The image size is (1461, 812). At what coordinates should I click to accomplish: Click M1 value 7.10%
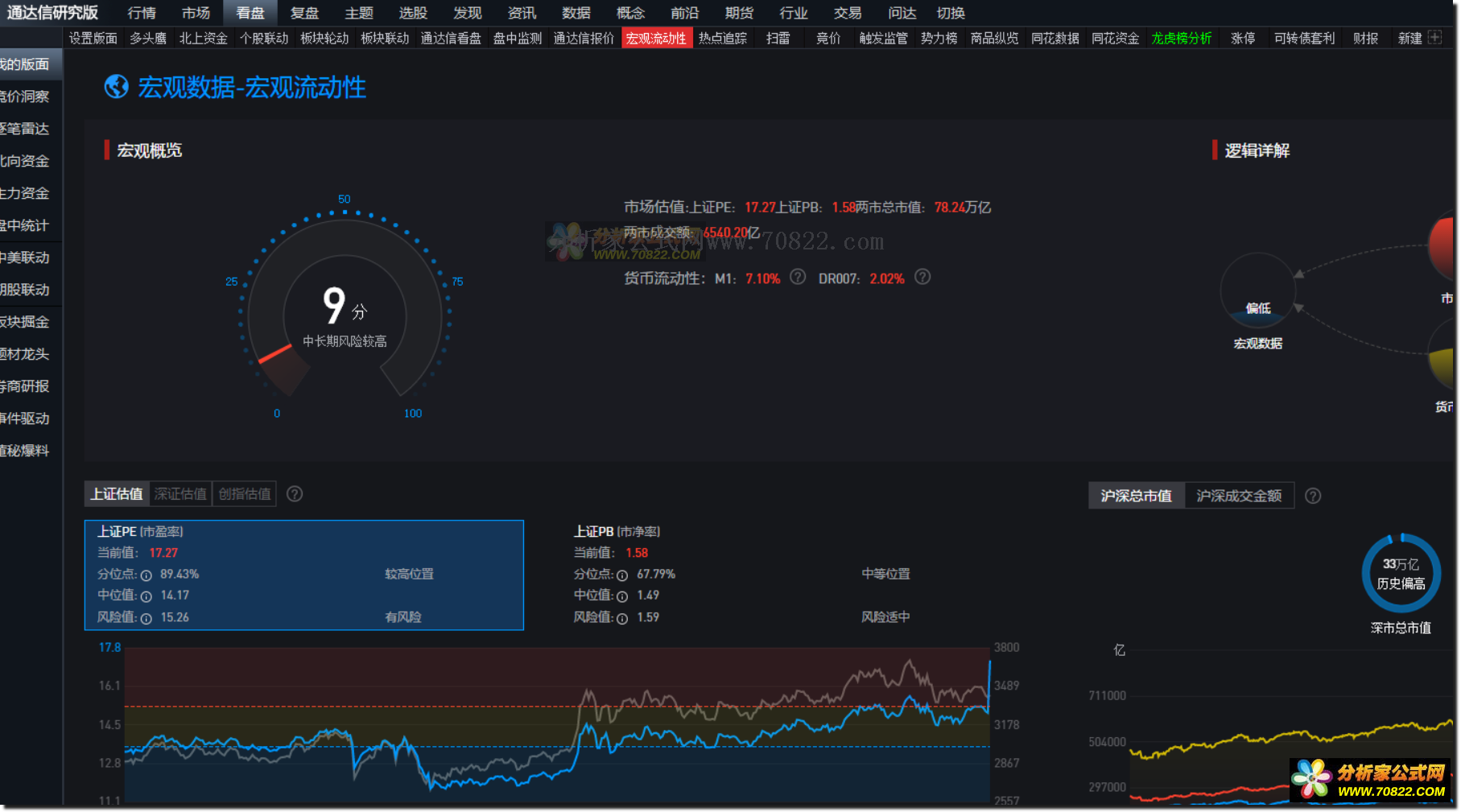click(762, 278)
